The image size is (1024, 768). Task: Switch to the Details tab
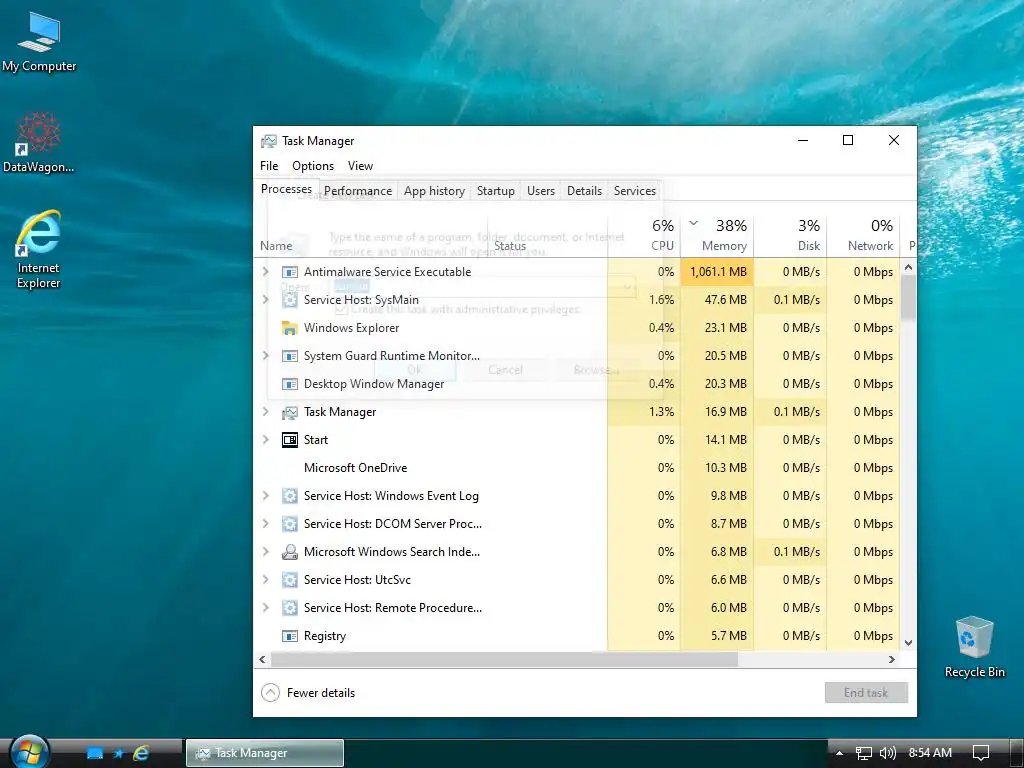(x=584, y=191)
